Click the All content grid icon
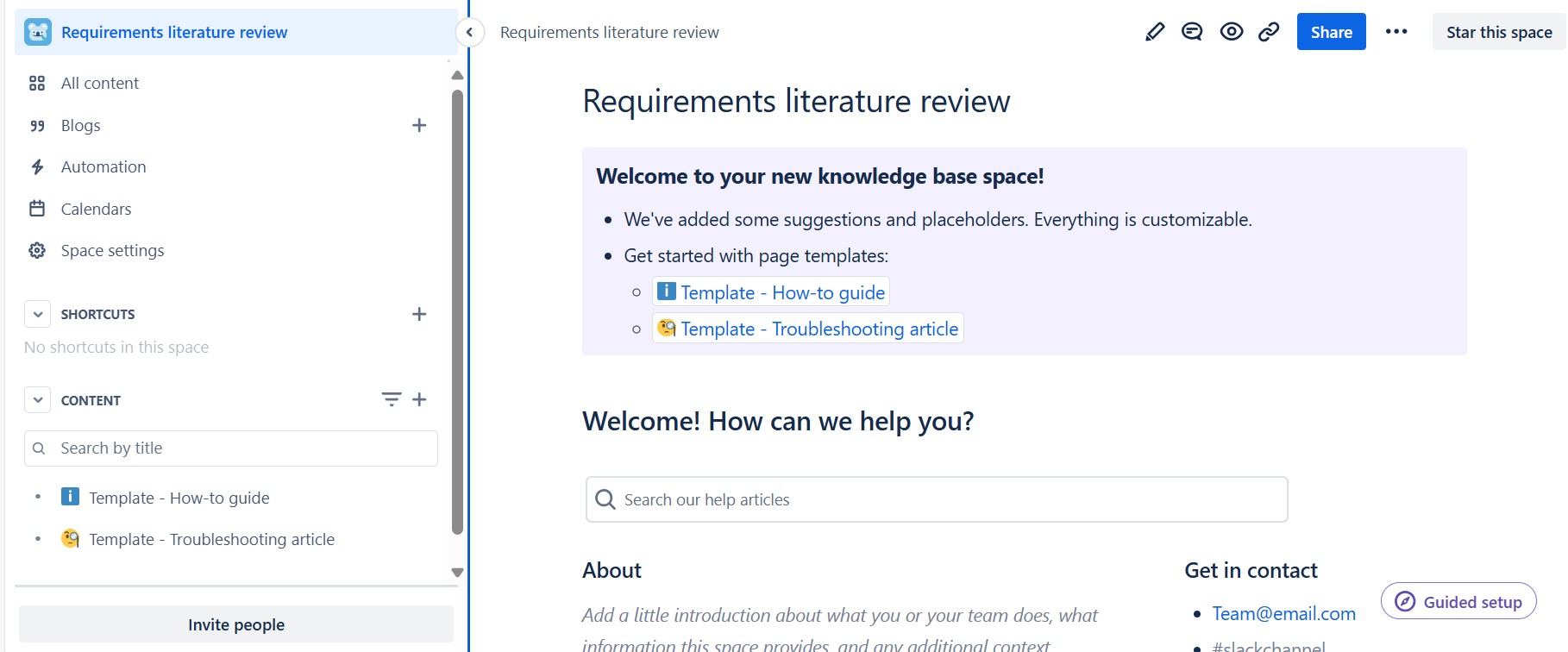 coord(37,83)
